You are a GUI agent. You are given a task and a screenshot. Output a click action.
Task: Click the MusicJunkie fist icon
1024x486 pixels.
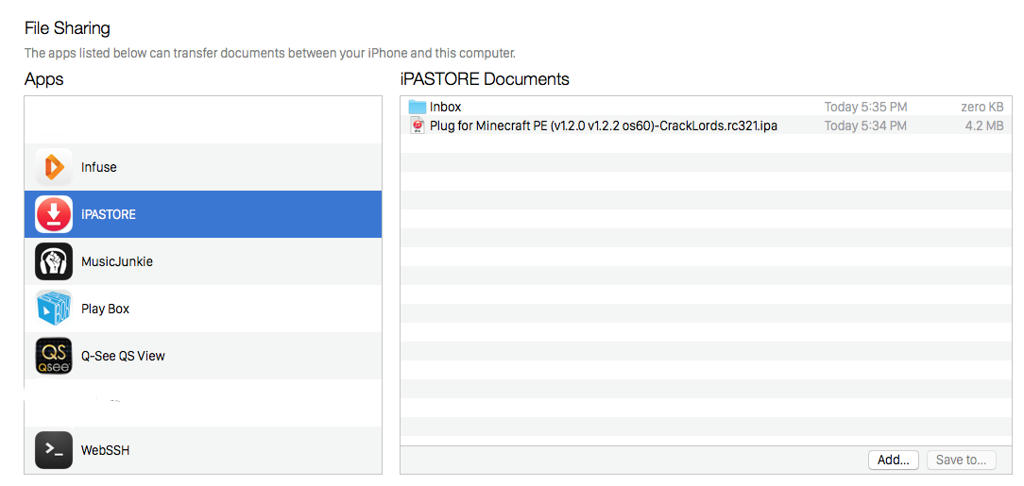[54, 261]
